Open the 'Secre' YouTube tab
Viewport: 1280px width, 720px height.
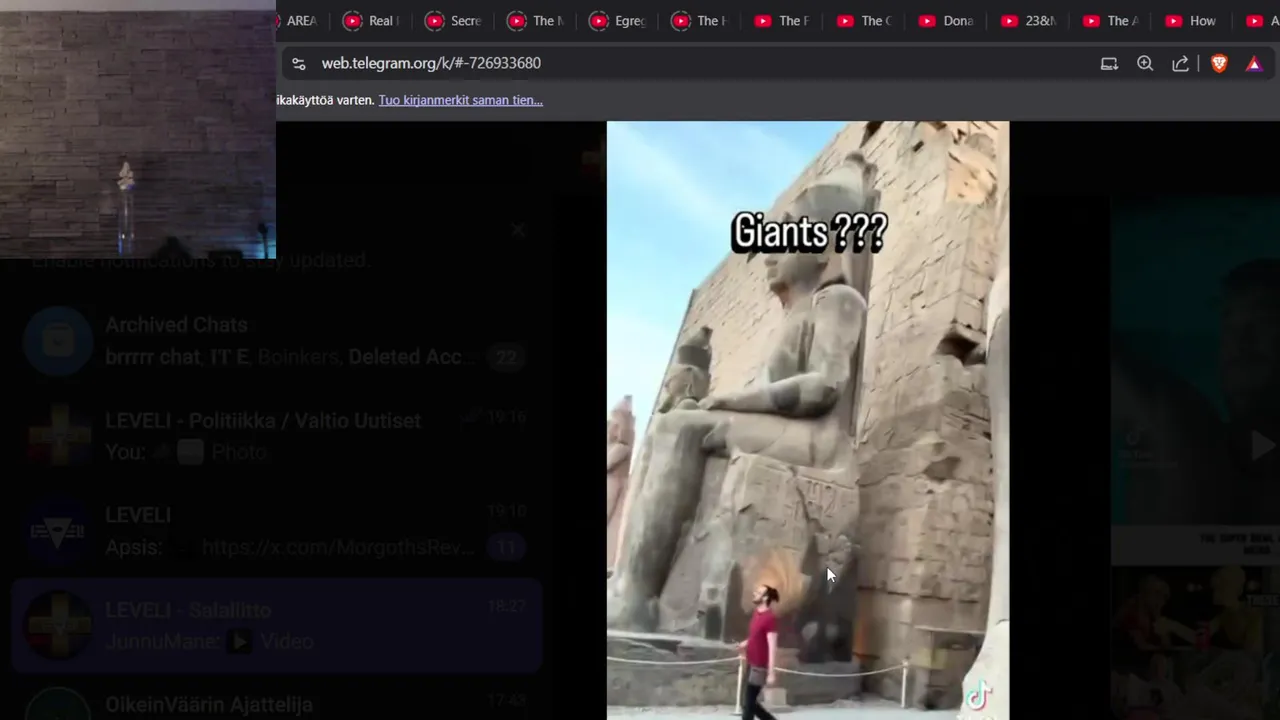(x=453, y=20)
